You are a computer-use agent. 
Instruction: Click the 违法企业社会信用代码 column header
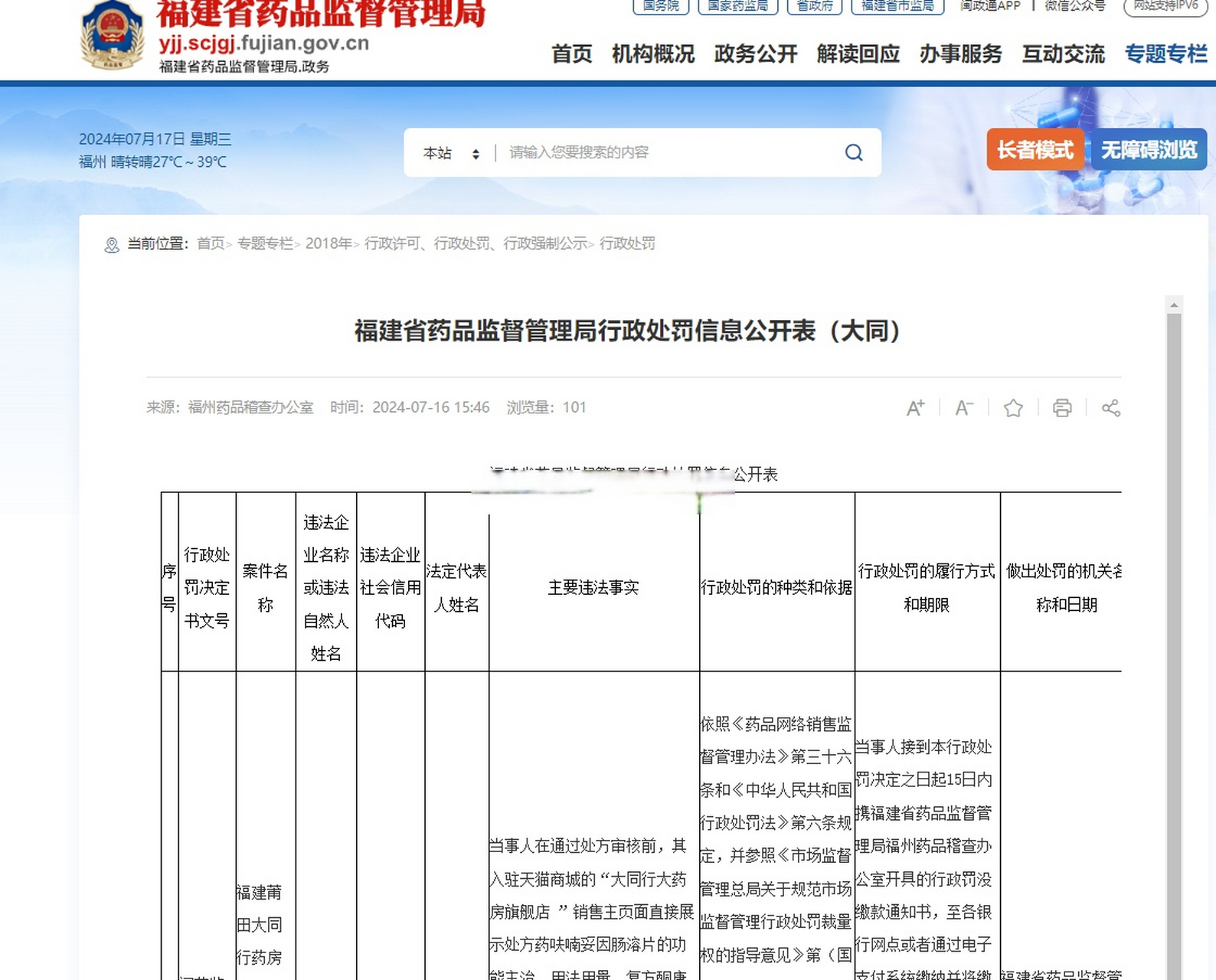391,588
